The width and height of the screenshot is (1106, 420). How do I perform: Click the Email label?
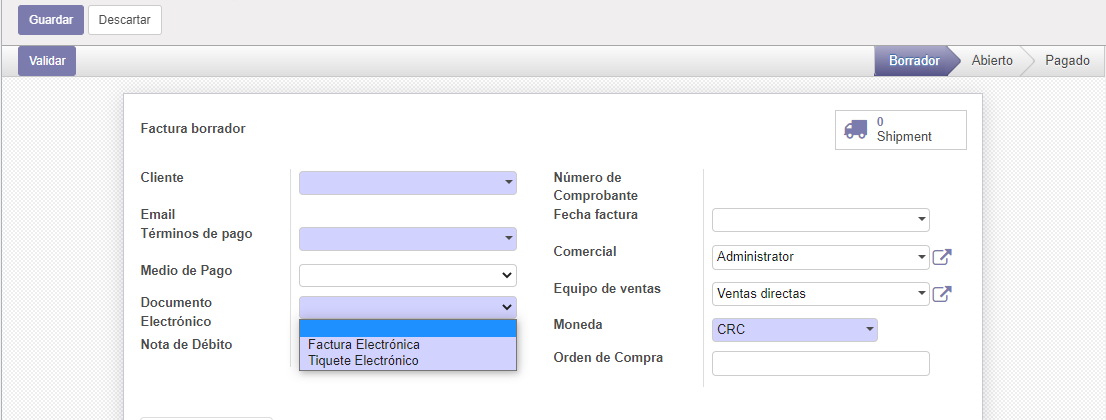(x=158, y=214)
